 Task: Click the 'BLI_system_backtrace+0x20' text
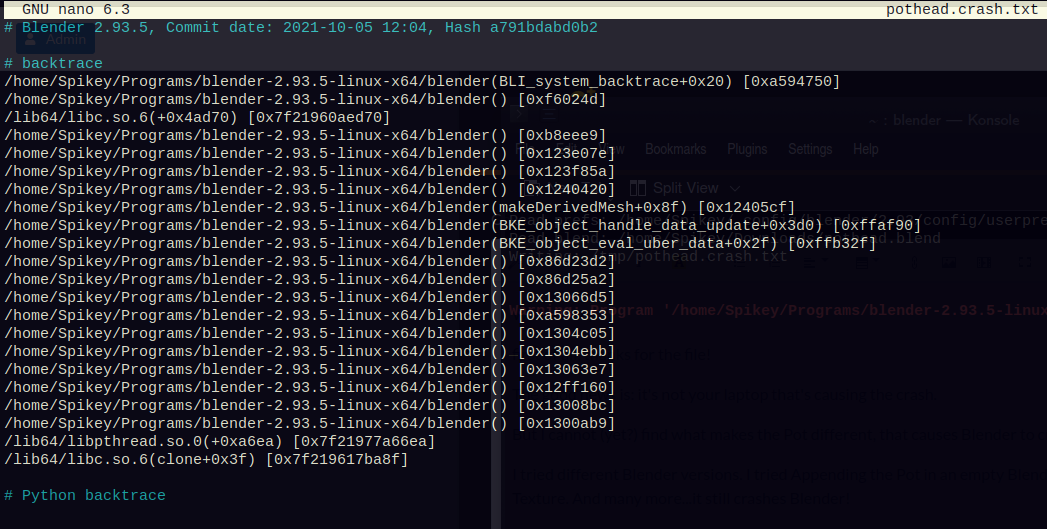coord(611,81)
